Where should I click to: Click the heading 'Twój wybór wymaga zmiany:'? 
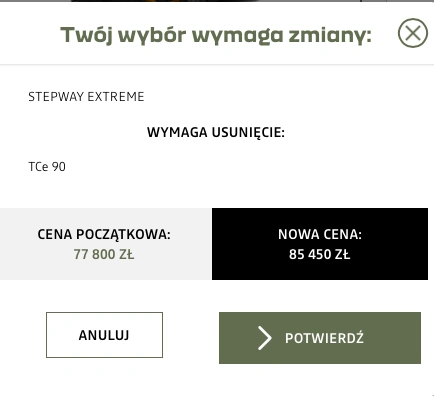click(216, 35)
